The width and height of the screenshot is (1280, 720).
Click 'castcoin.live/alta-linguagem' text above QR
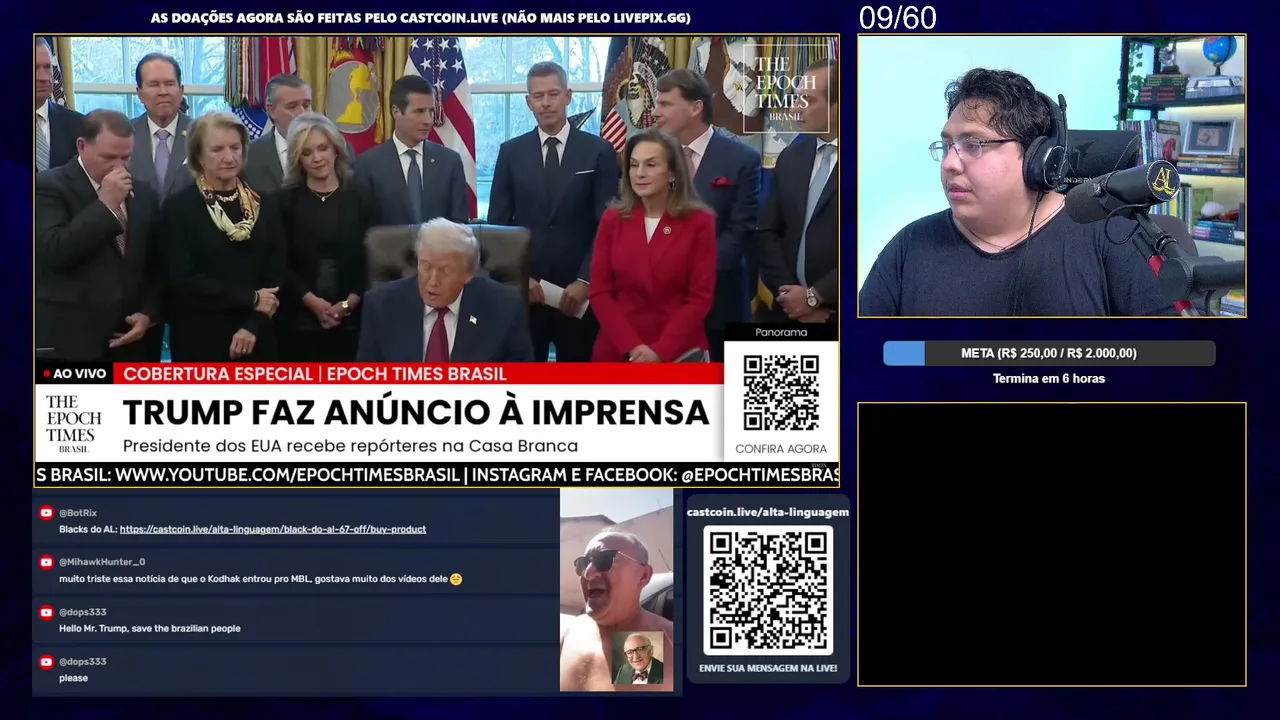pyautogui.click(x=768, y=512)
